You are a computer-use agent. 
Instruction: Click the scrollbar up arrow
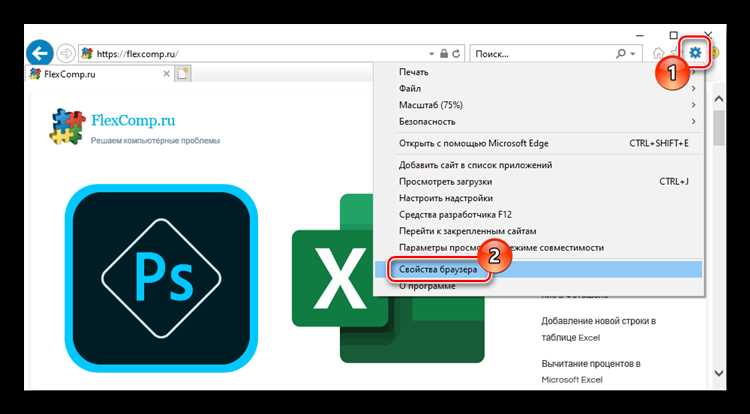(x=718, y=99)
